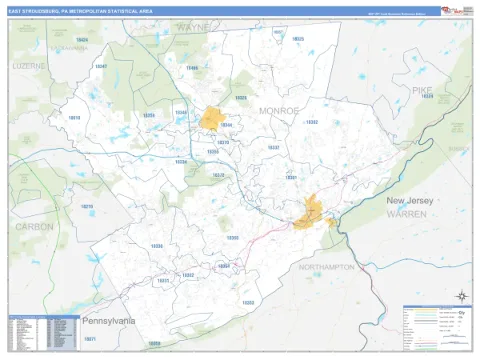Click ZIP code 18354 label
This screenshot has height=360, width=480.
coord(224,266)
